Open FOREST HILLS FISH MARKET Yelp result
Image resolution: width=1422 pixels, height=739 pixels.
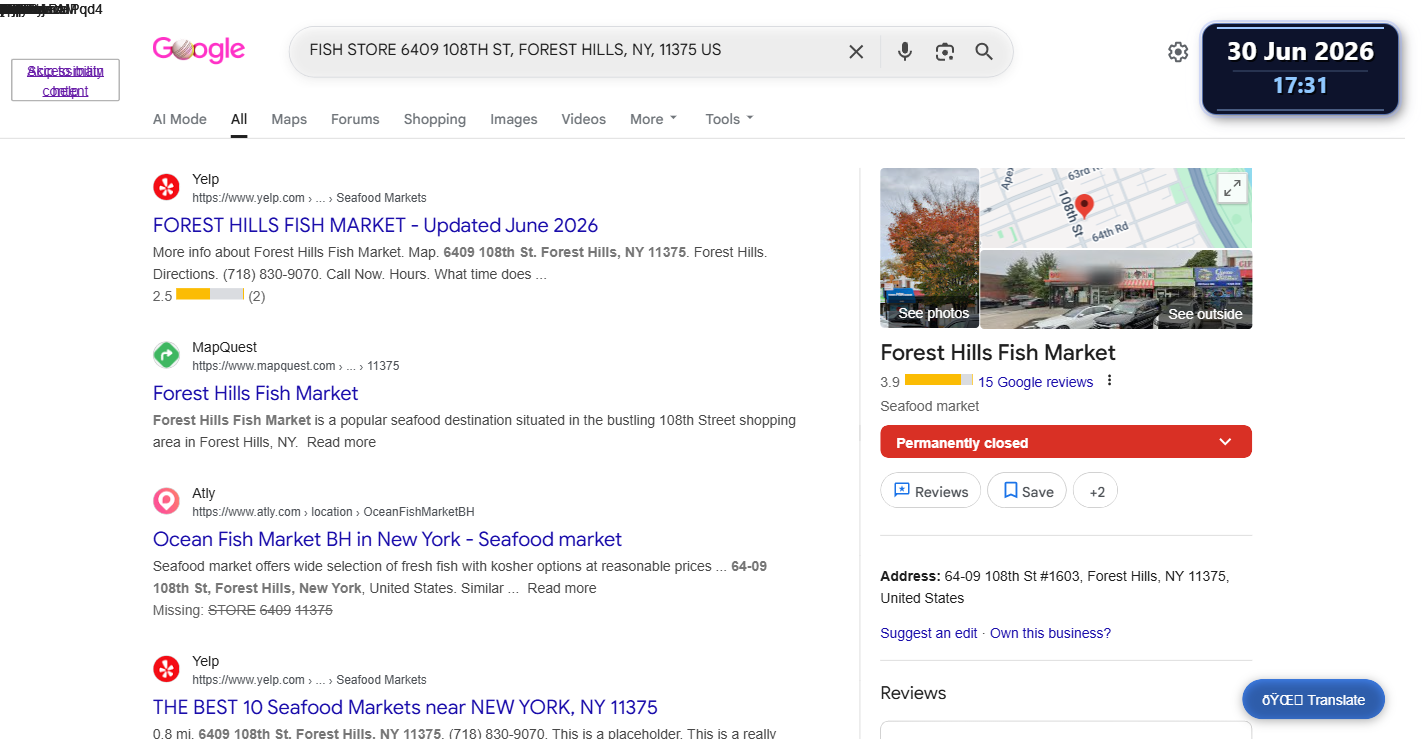point(375,225)
